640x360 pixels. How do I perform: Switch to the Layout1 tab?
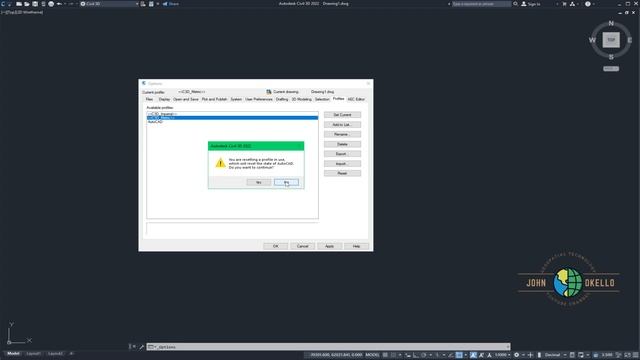pyautogui.click(x=33, y=353)
